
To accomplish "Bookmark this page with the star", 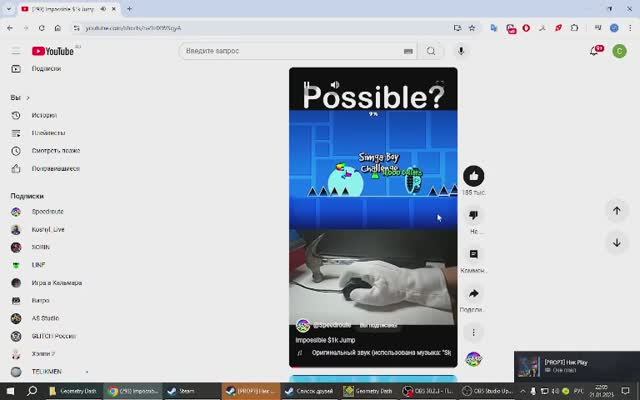I will (472, 28).
